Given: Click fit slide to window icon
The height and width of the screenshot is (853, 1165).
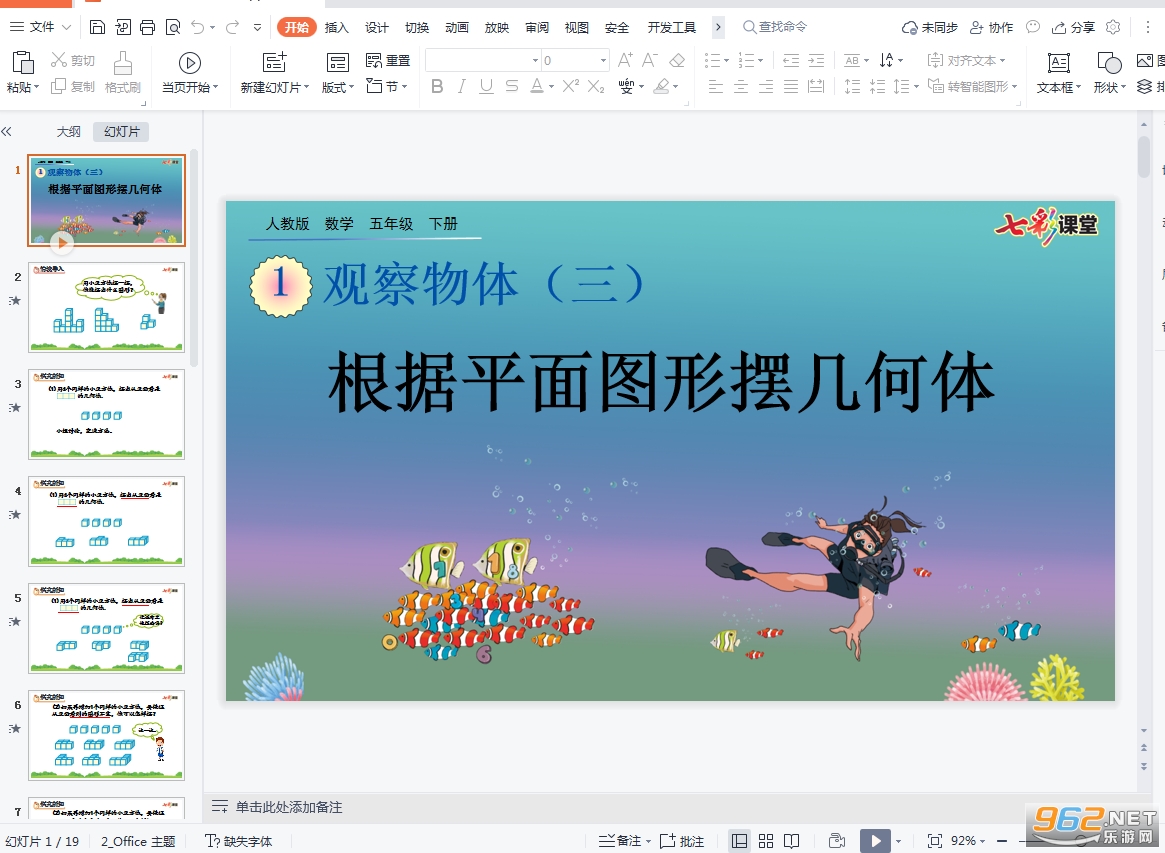Looking at the screenshot, I should pyautogui.click(x=935, y=840).
